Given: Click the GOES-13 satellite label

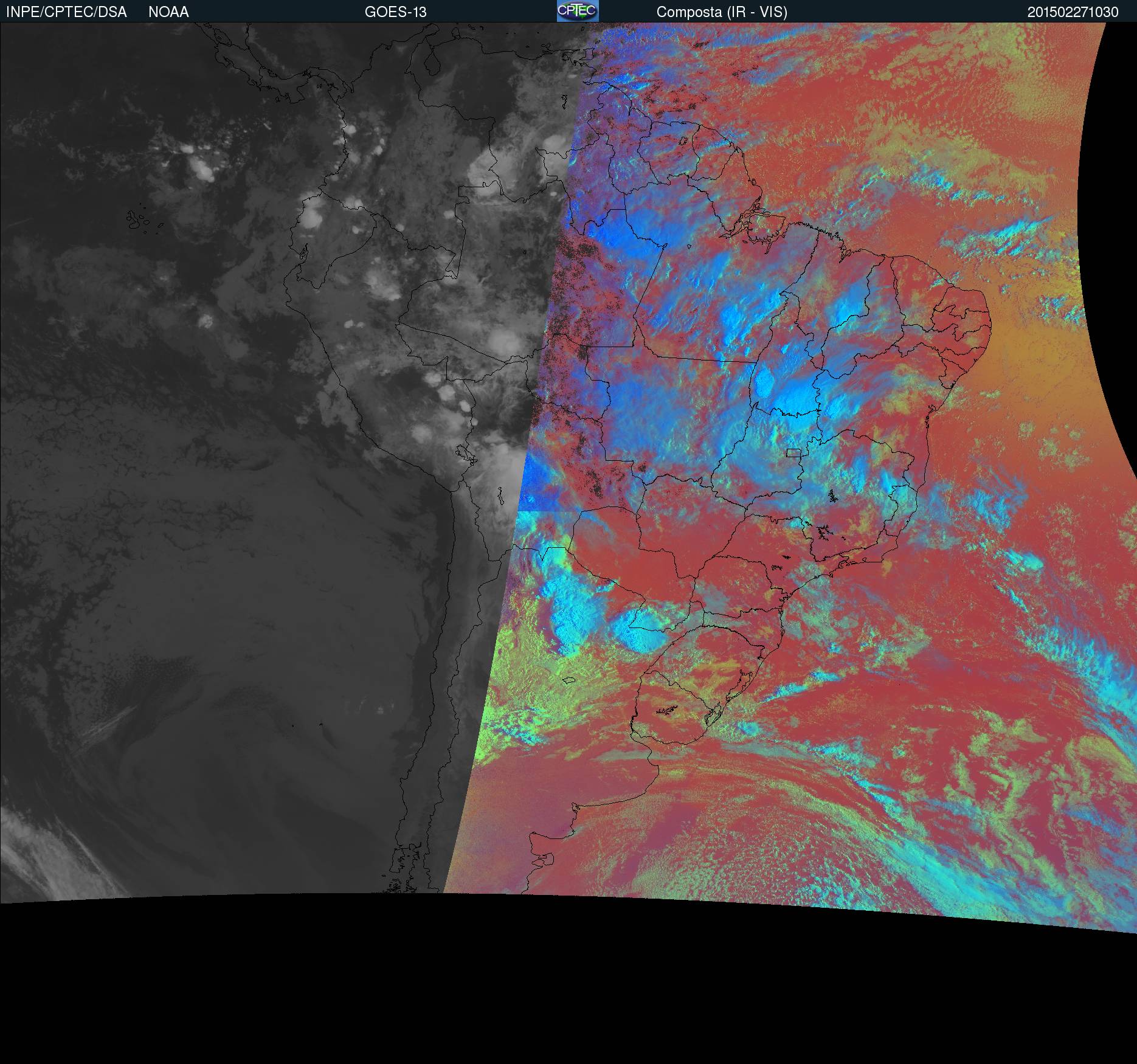Looking at the screenshot, I should (396, 12).
